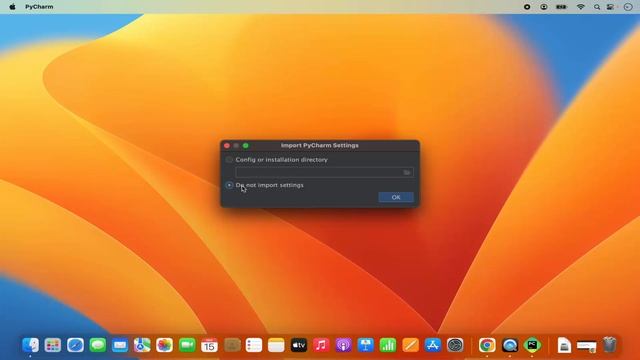Open Keynote from the dock

tap(366, 345)
